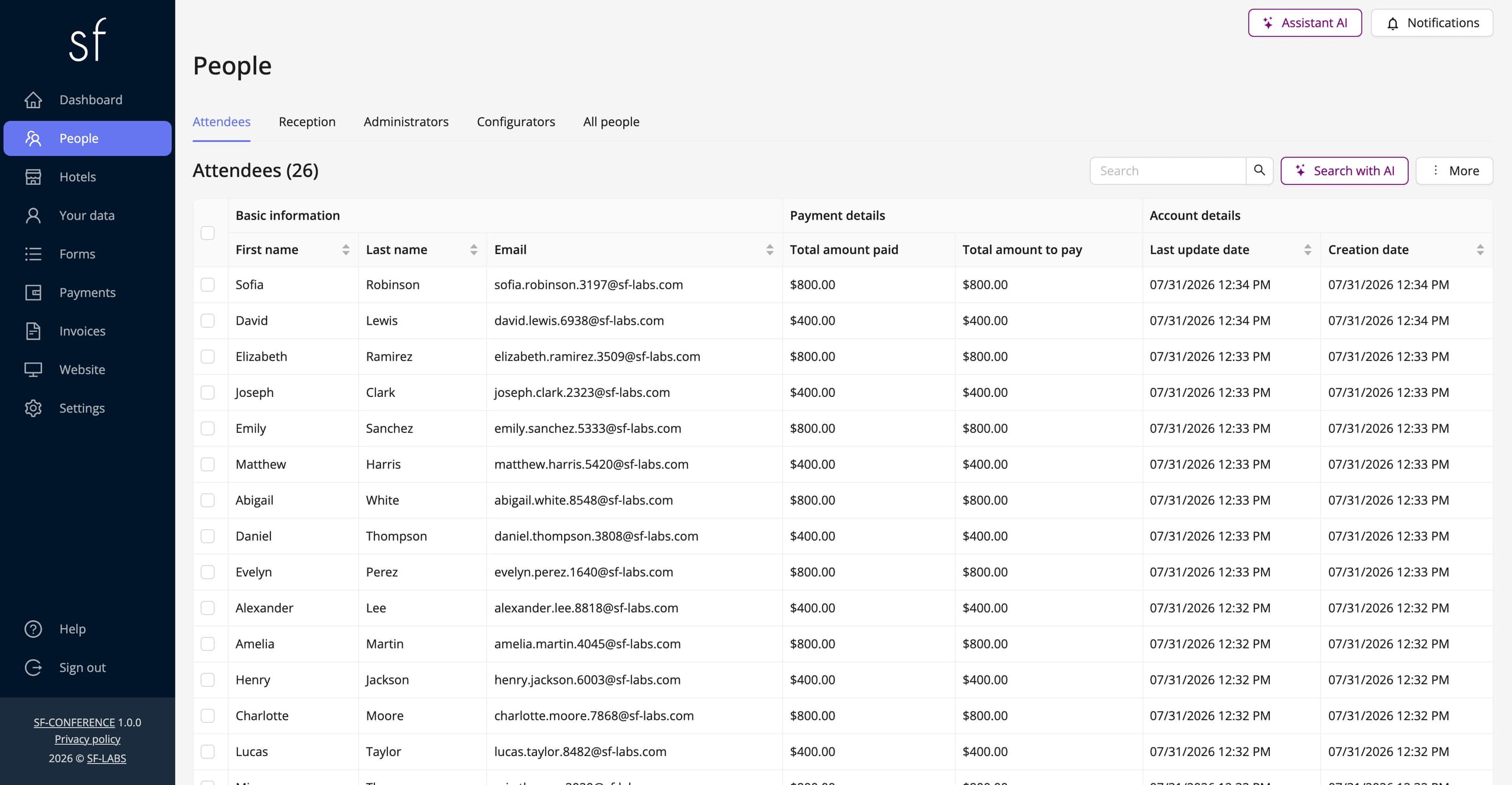Sort by Email column arrows
The image size is (1512, 785).
pos(770,250)
